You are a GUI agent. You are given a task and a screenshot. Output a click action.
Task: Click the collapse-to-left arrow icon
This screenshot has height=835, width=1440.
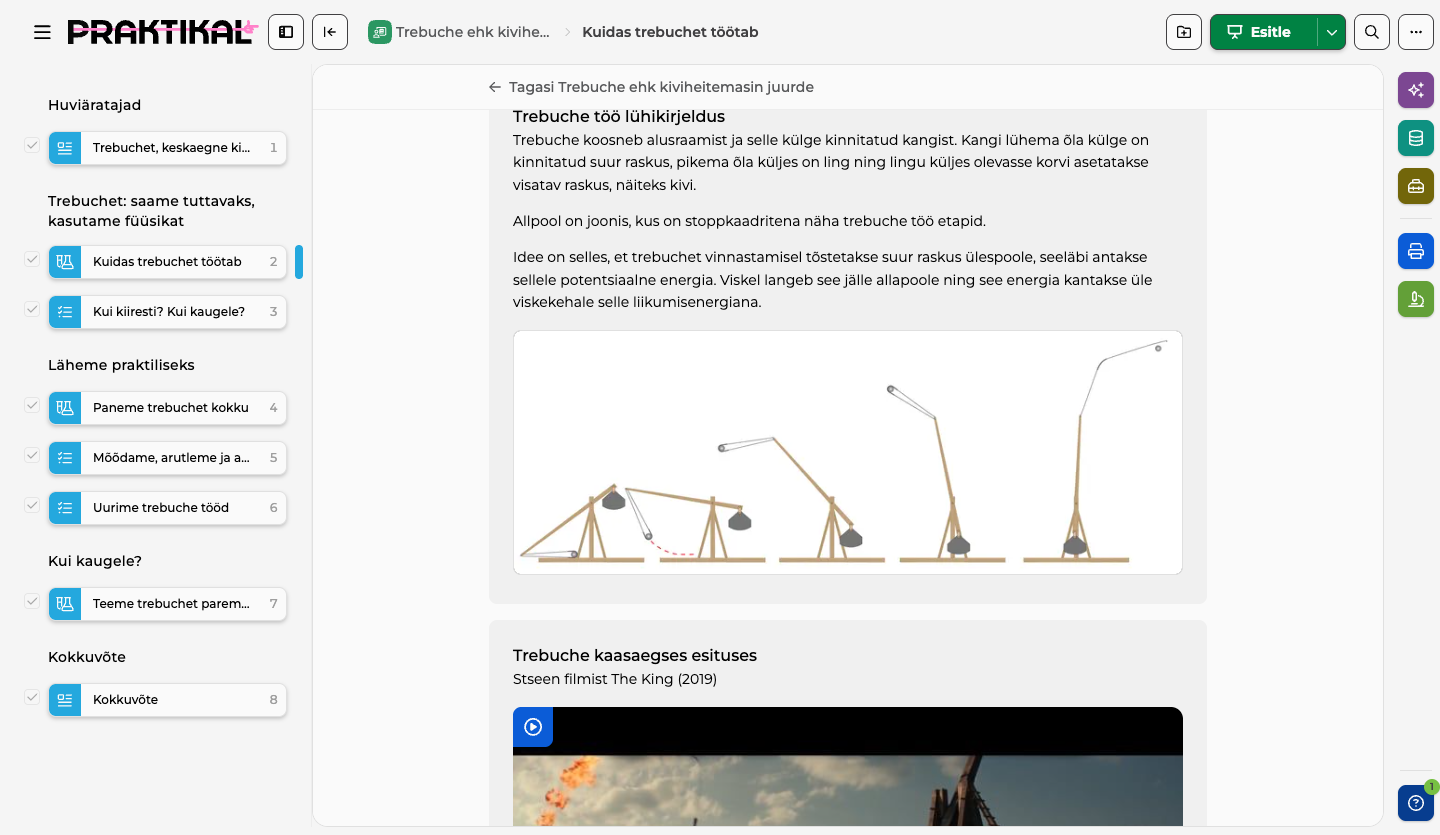[x=330, y=32]
